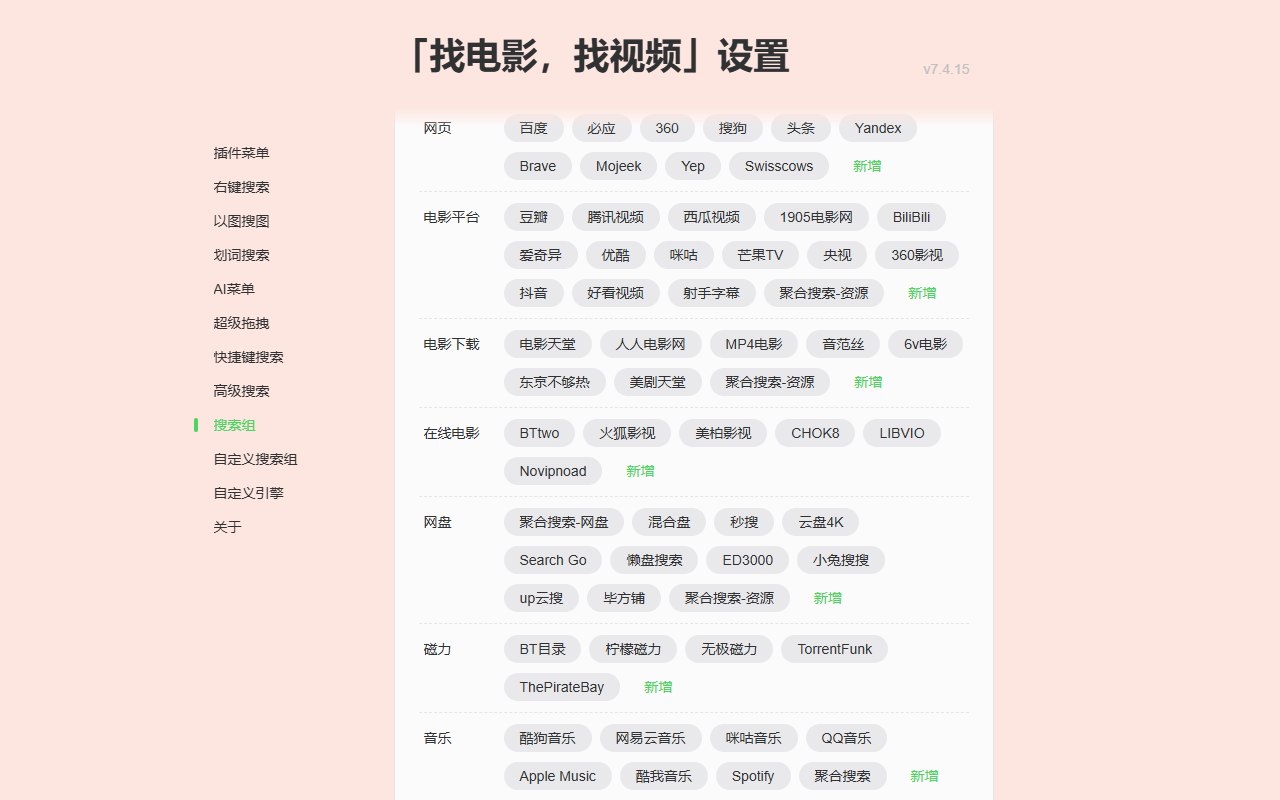This screenshot has height=800, width=1280.
Task: Select 以图搜图 sidebar item
Action: [241, 221]
